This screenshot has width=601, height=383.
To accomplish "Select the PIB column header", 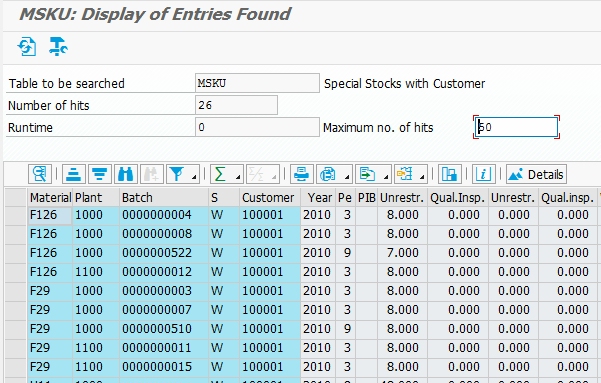I will click(x=366, y=197).
